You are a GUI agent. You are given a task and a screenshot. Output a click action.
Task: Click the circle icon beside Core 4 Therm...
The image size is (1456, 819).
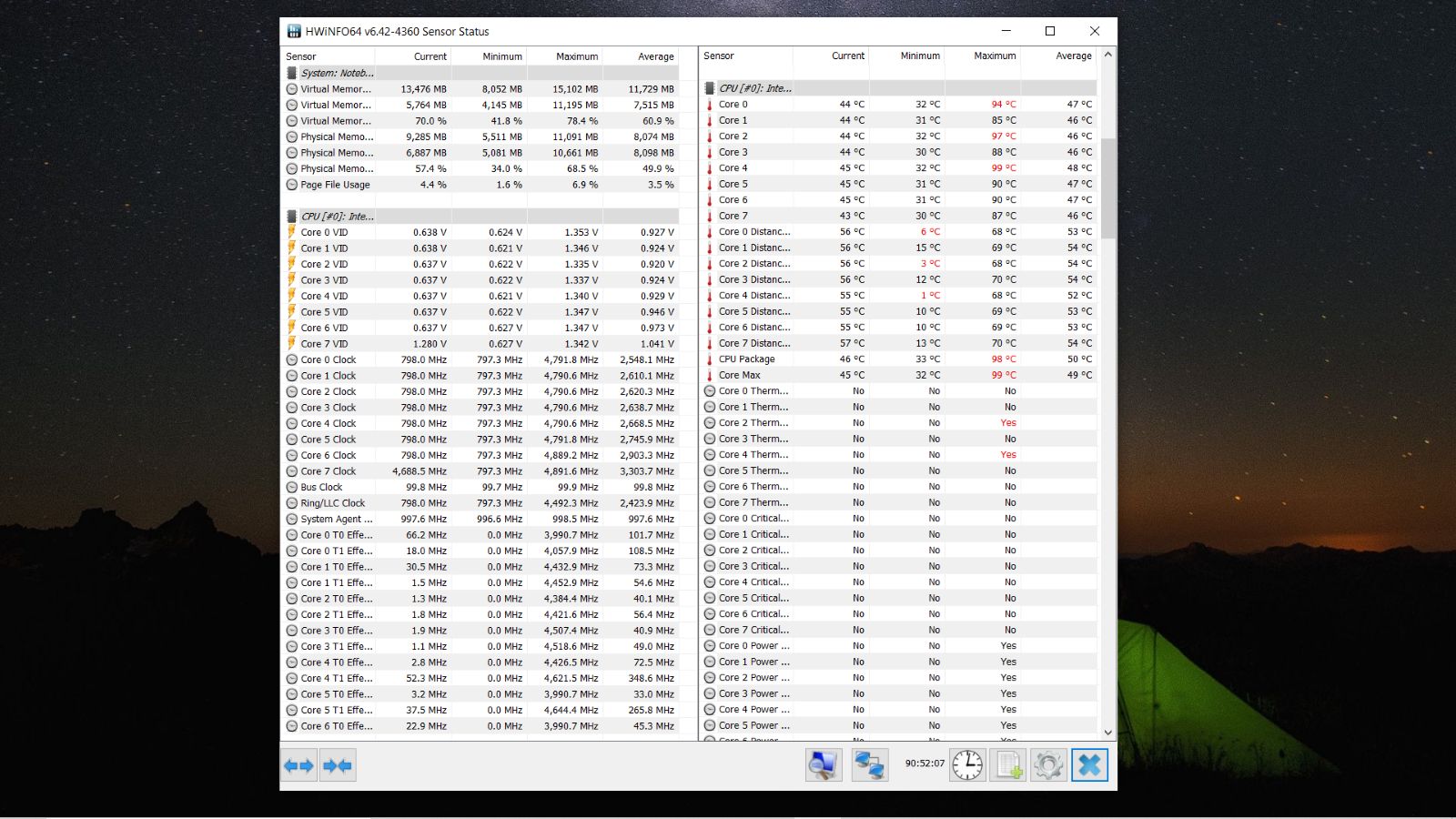tap(710, 455)
